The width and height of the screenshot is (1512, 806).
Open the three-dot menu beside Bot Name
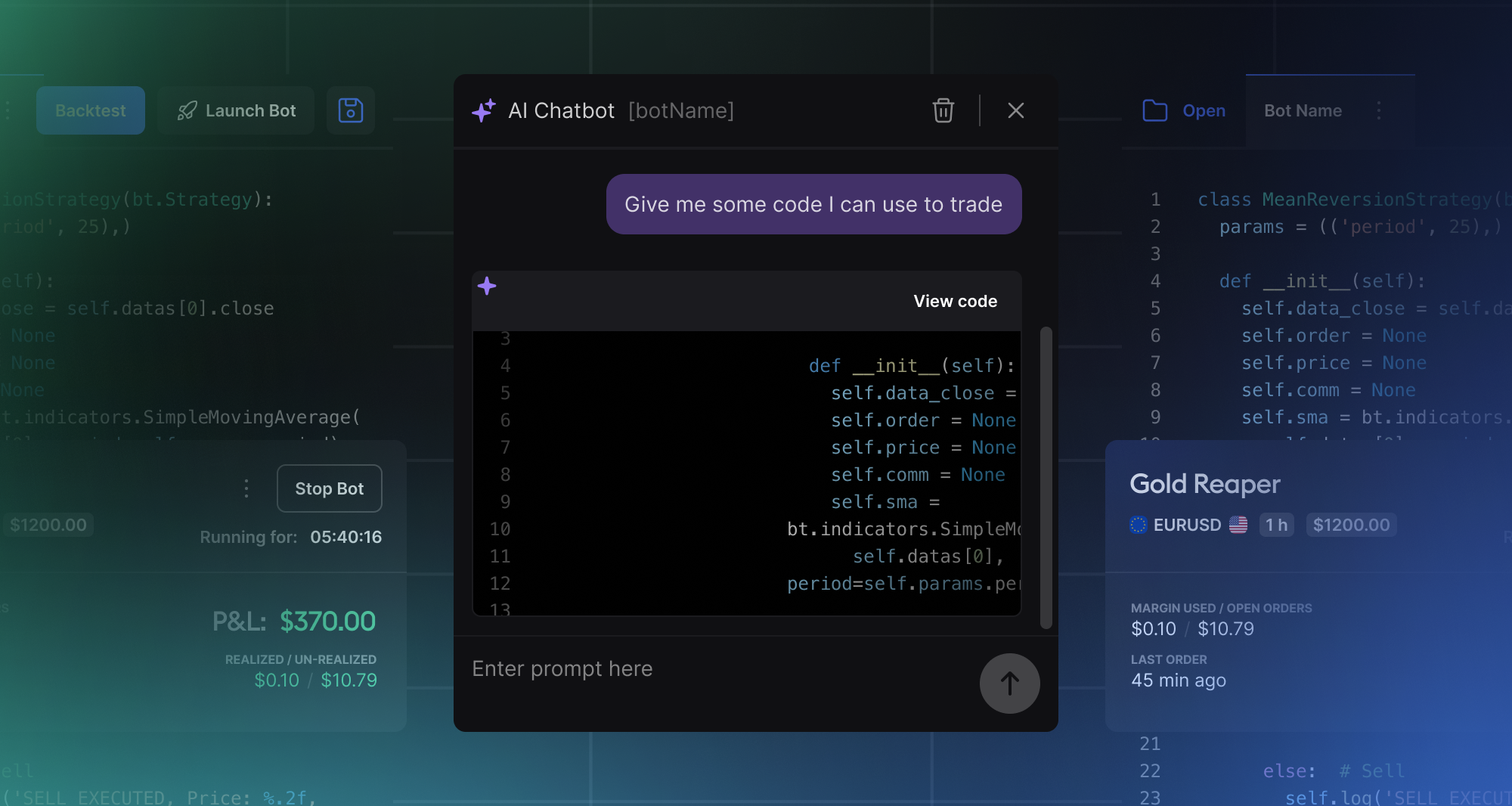(x=1379, y=110)
